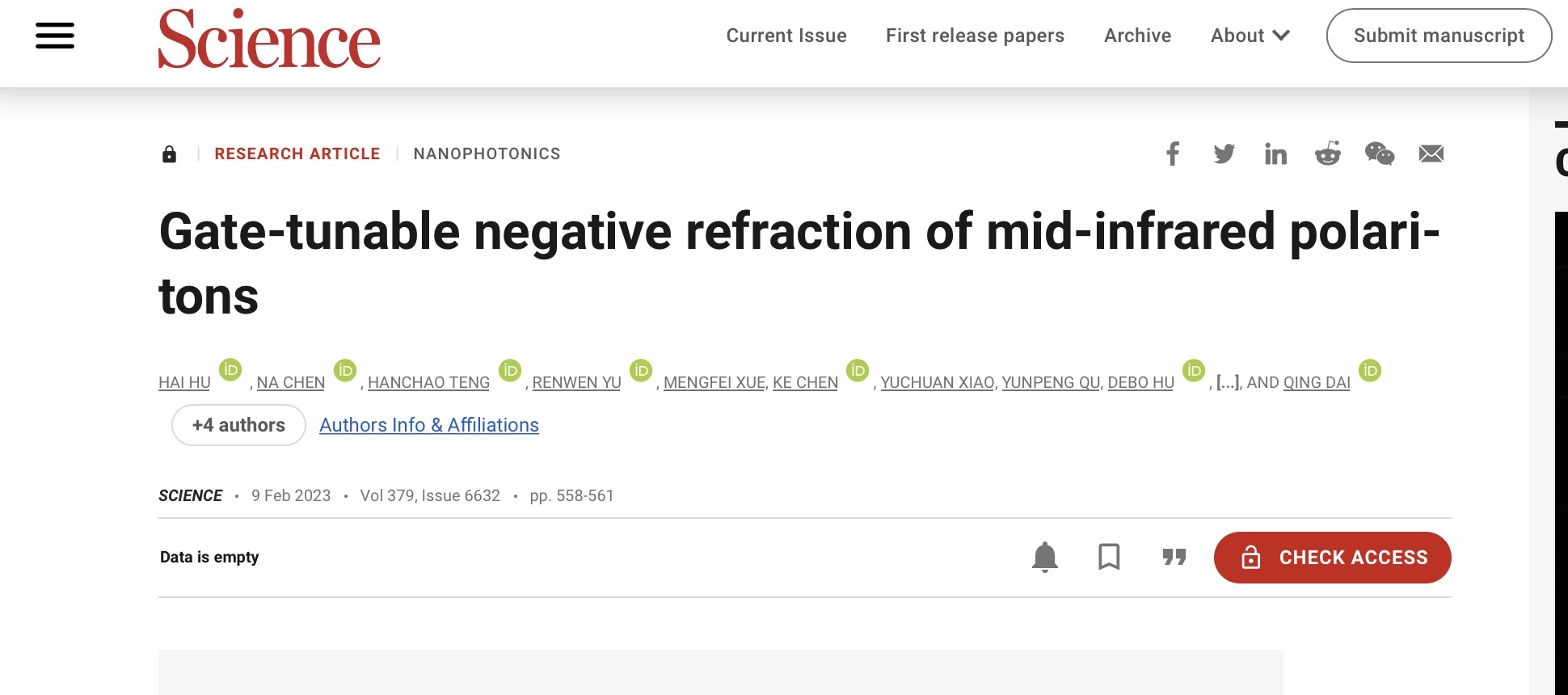The width and height of the screenshot is (1568, 695).
Task: Open Hai Hu's ORCID iD badge
Action: click(x=230, y=370)
